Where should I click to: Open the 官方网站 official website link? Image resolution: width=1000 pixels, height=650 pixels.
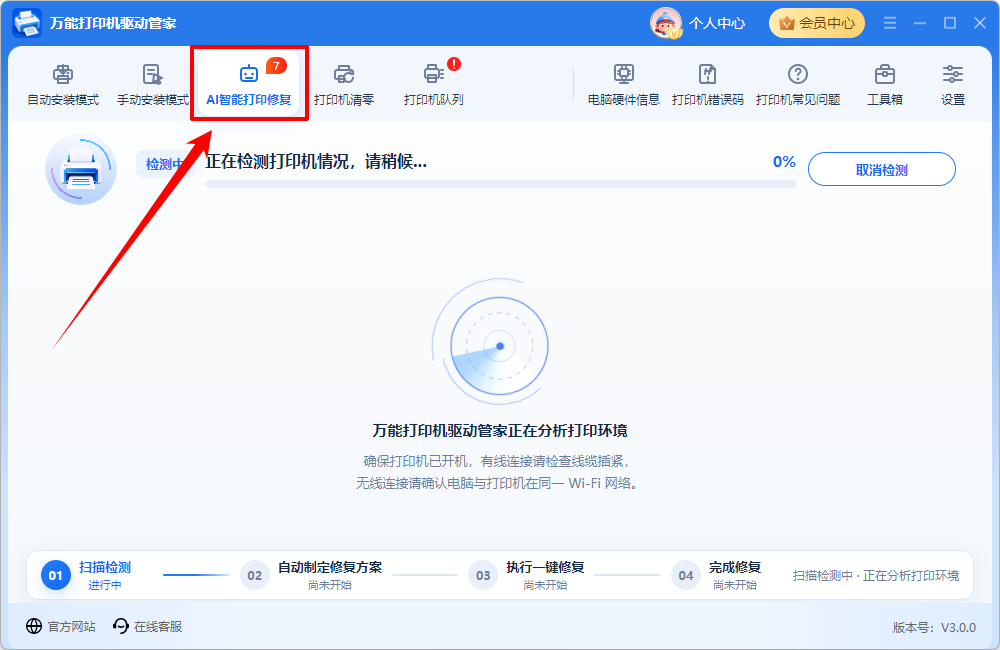click(61, 626)
